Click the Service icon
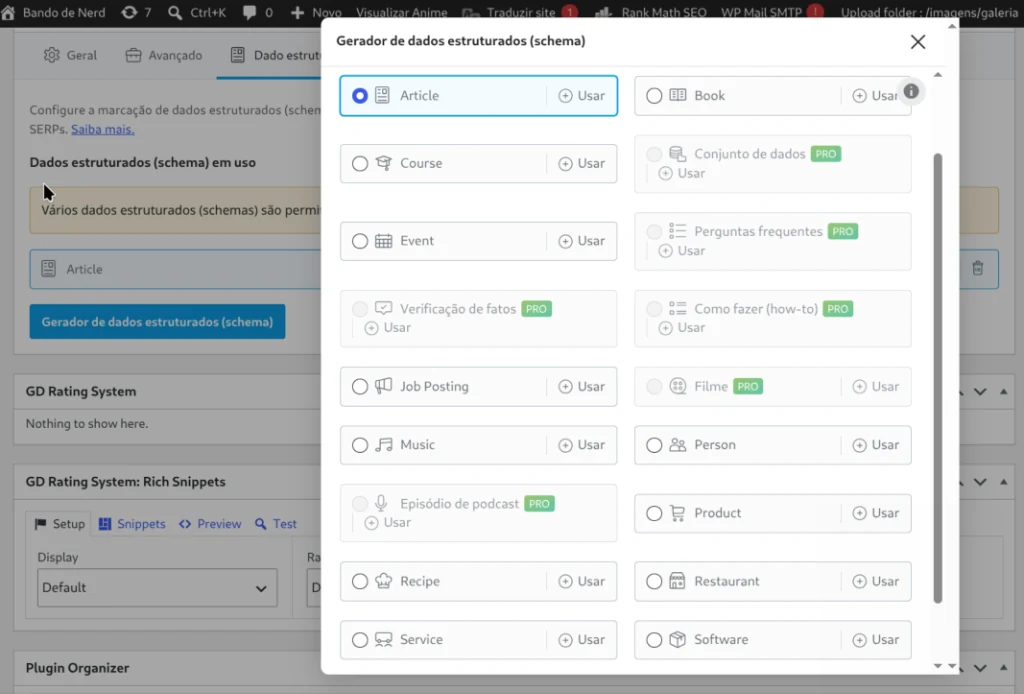The width and height of the screenshot is (1024, 694). 383,639
